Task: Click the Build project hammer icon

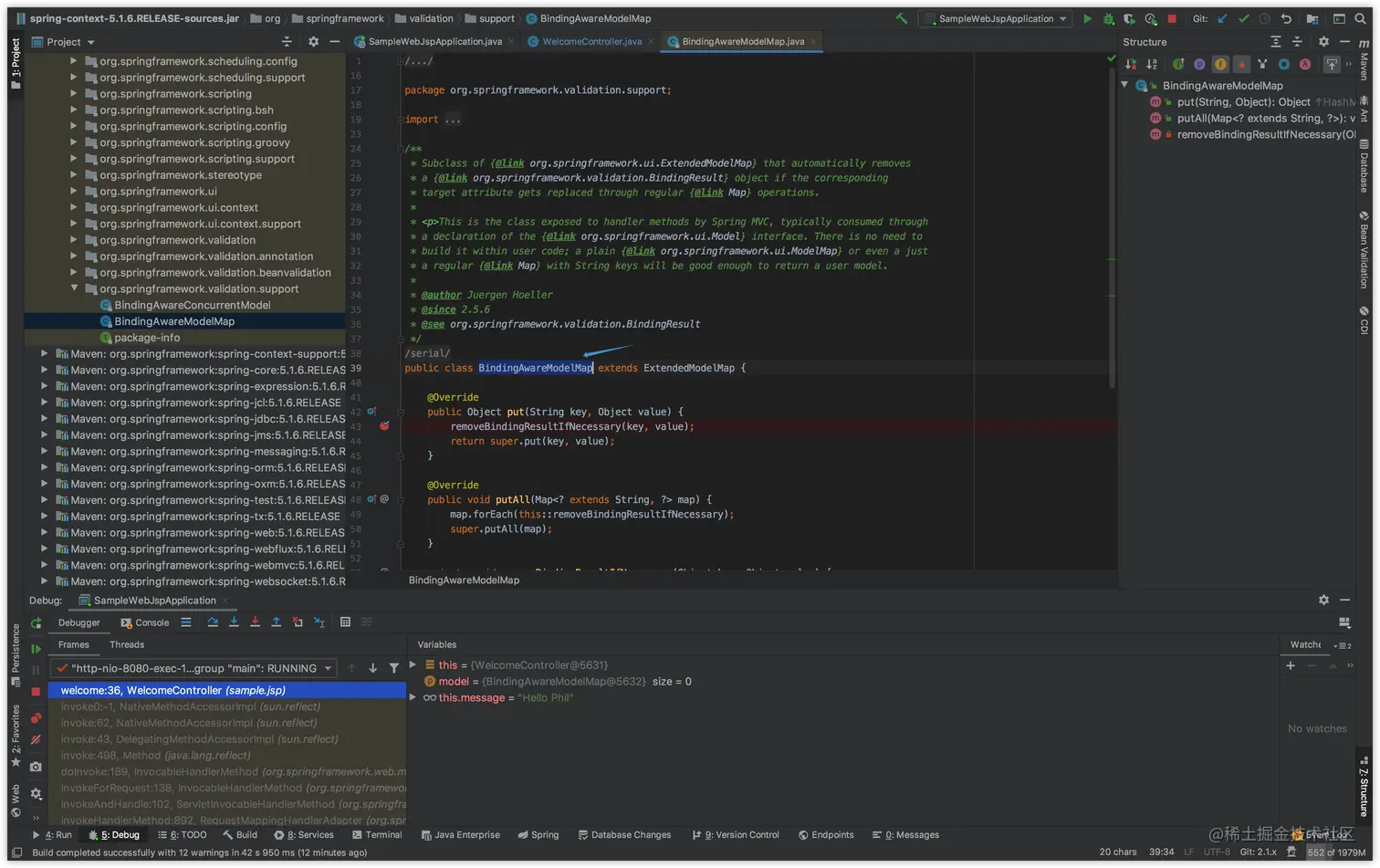Action: point(902,18)
